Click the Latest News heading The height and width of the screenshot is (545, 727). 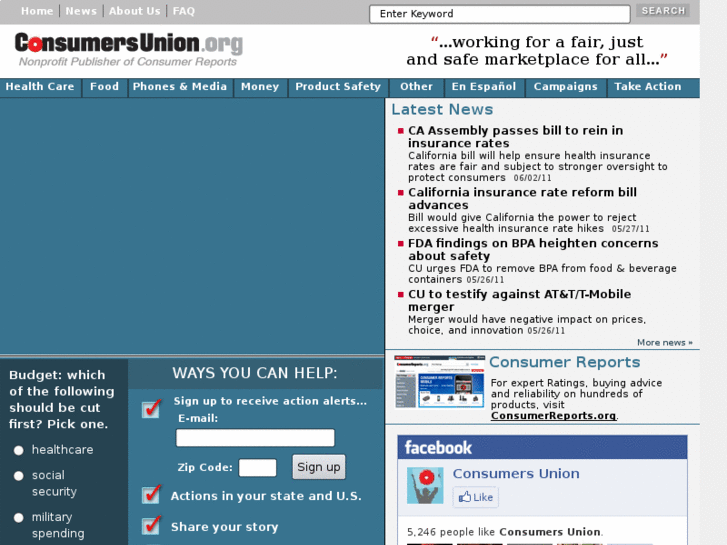tap(442, 109)
